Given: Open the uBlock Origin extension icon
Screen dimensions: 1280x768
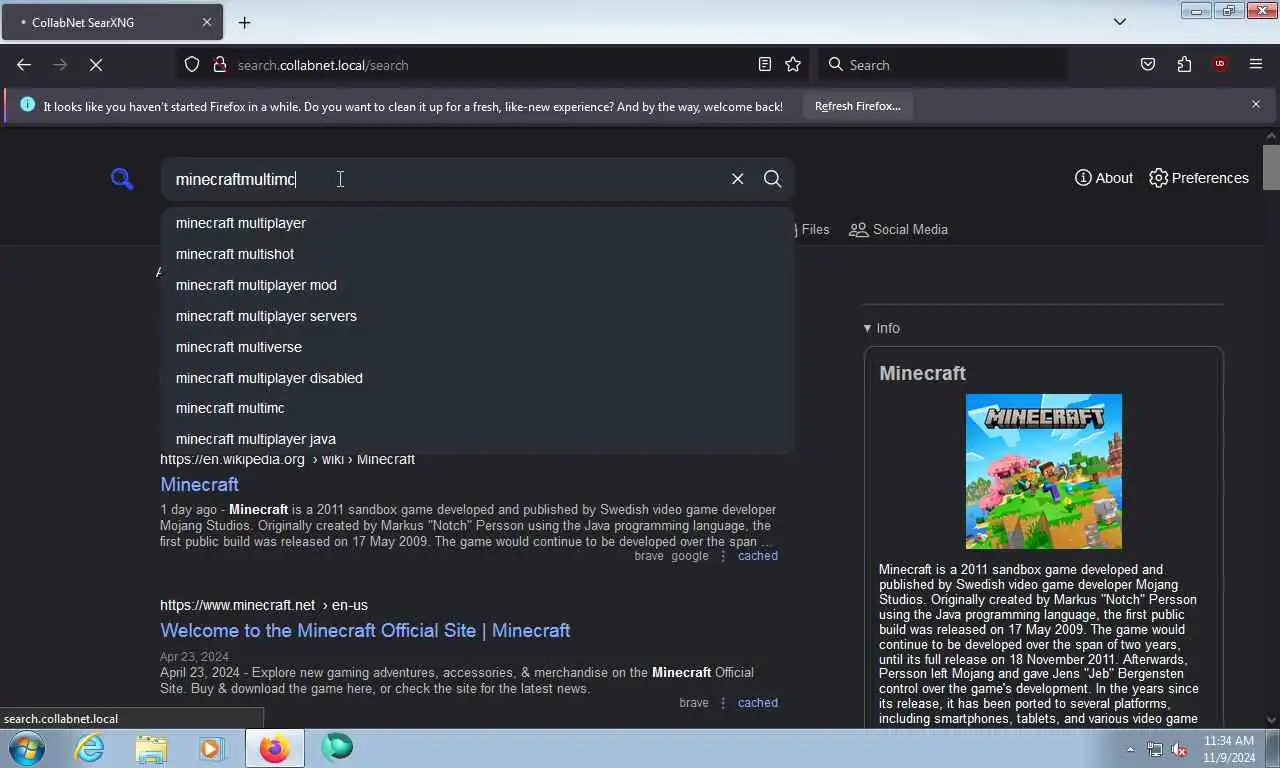Looking at the screenshot, I should pyautogui.click(x=1219, y=65).
